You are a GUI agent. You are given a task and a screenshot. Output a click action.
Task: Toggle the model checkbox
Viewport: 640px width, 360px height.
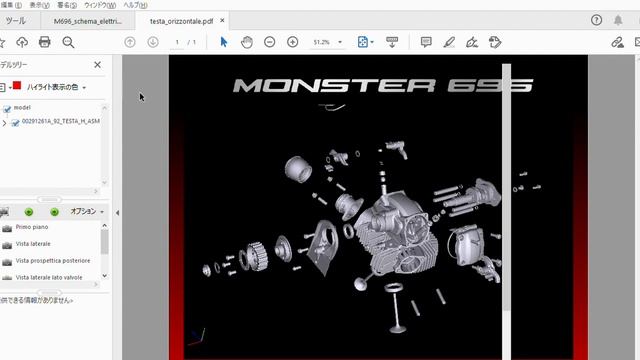click(7, 109)
